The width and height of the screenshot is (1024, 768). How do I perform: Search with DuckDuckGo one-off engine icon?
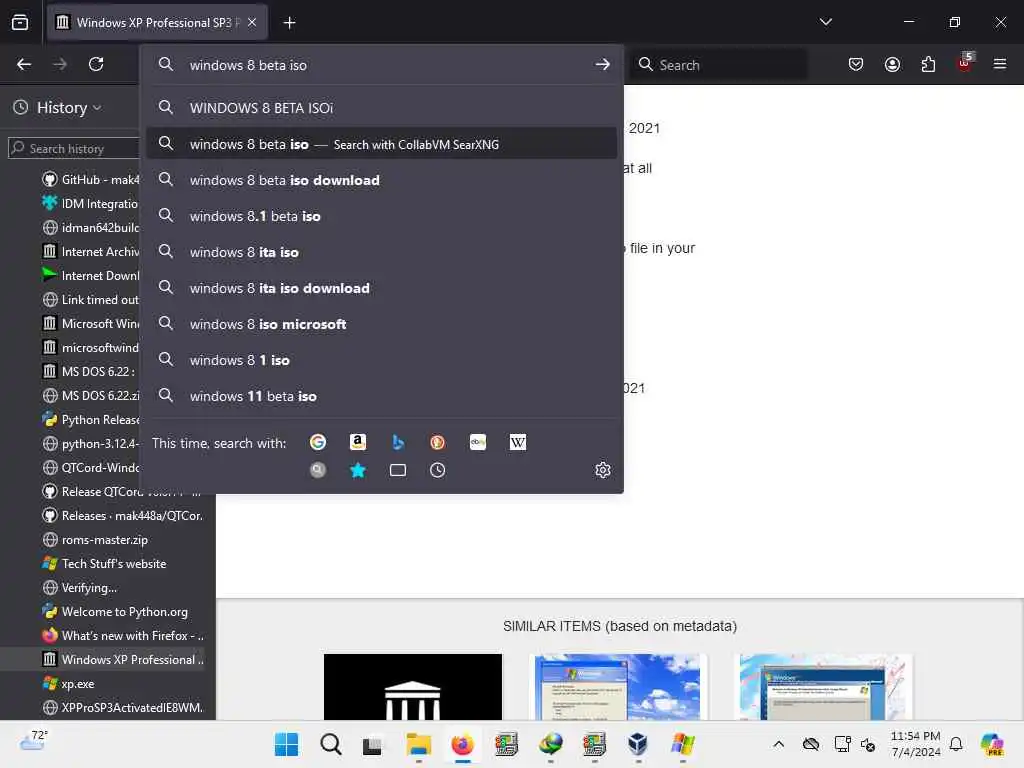point(438,442)
